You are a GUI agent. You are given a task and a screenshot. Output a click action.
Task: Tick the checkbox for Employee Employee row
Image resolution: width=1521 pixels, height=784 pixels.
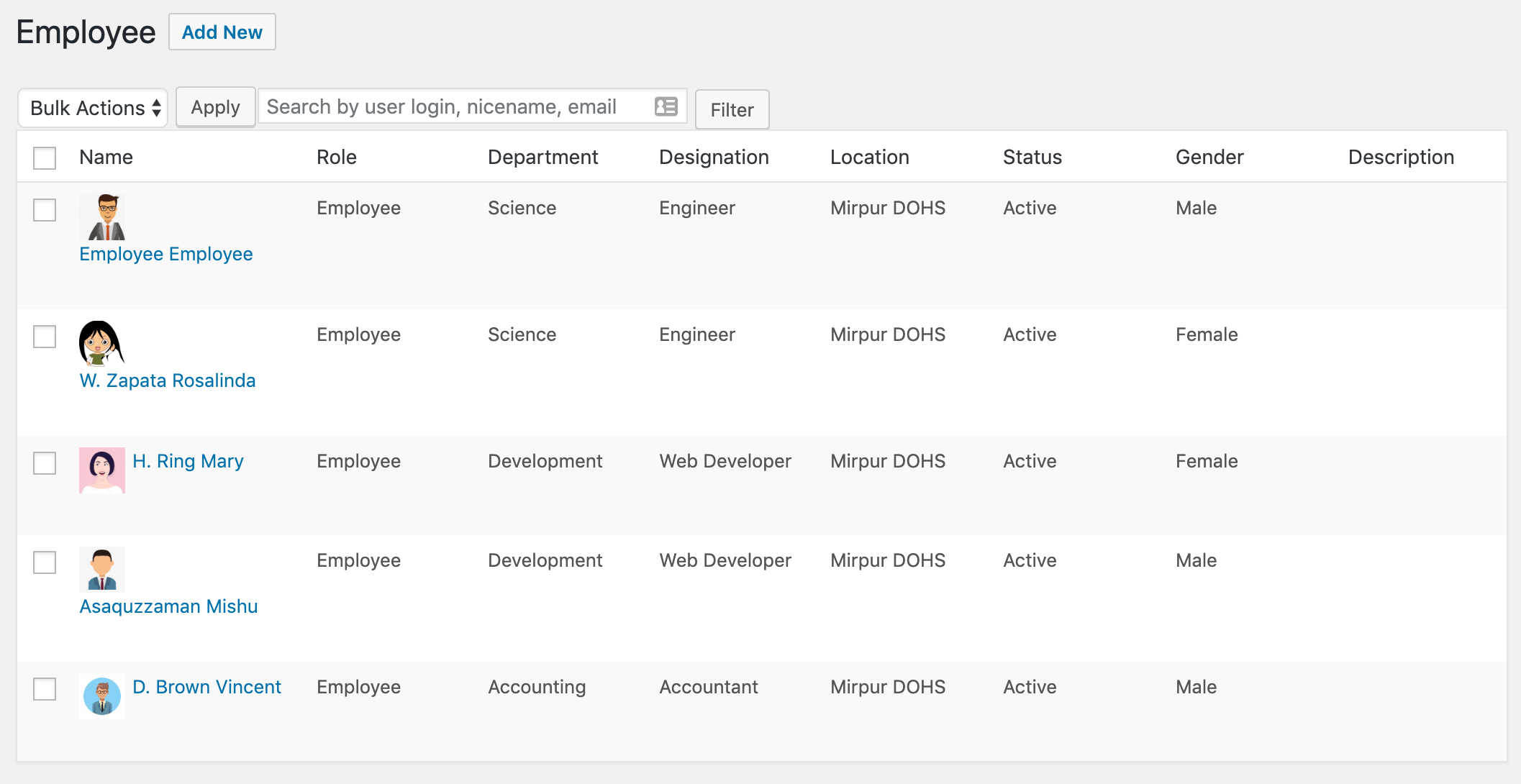(x=45, y=210)
